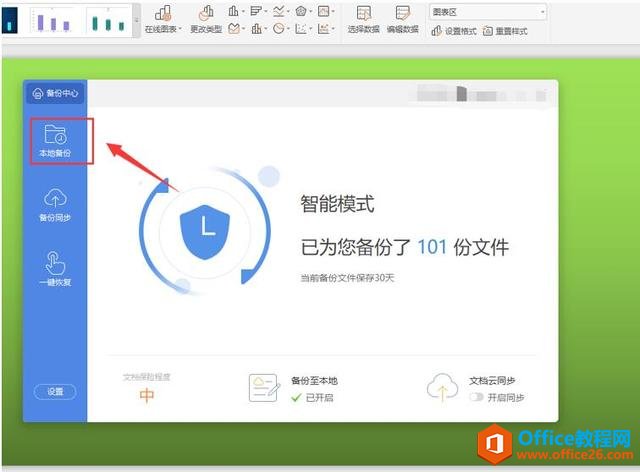Viewport: 640px width, 472px height.
Task: Click 重置样式 reset style button
Action: tap(505, 31)
